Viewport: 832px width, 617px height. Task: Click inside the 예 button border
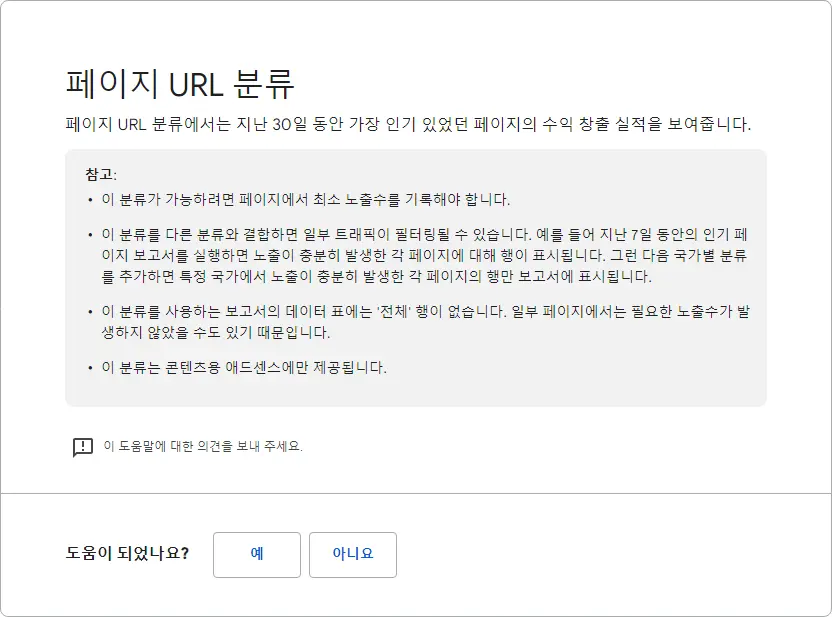256,554
